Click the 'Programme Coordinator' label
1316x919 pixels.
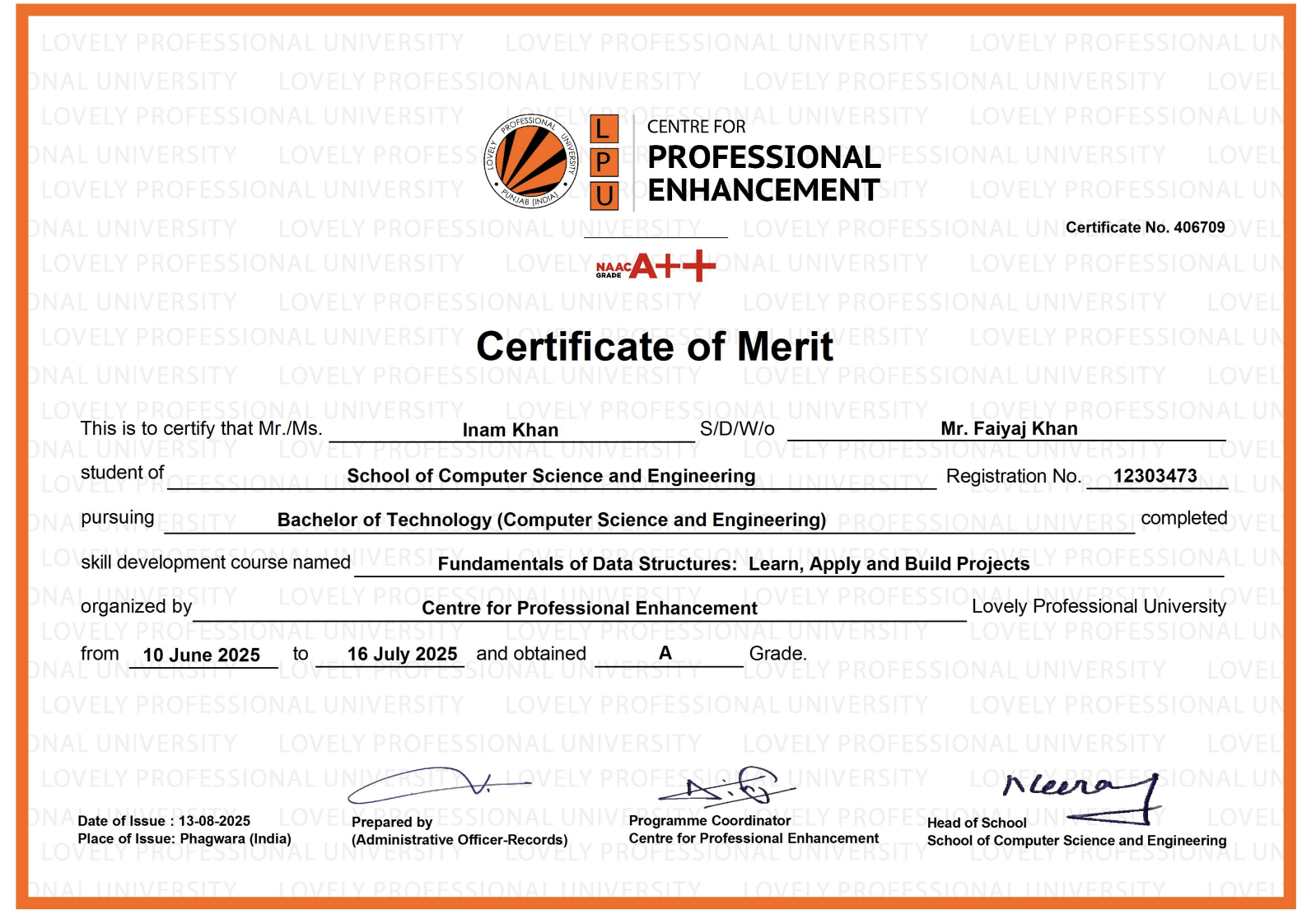pos(710,821)
